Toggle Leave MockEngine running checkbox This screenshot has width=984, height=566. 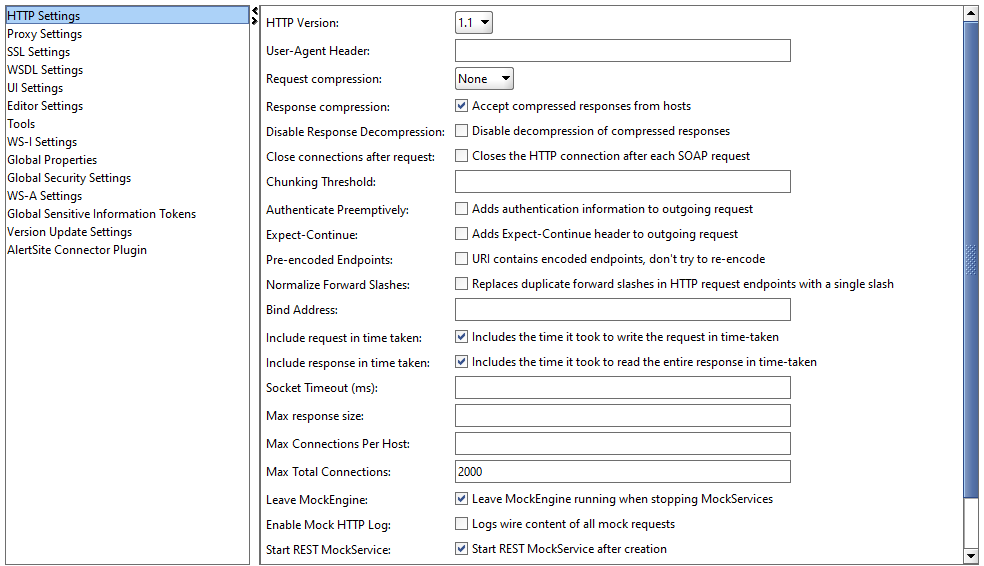click(x=461, y=498)
